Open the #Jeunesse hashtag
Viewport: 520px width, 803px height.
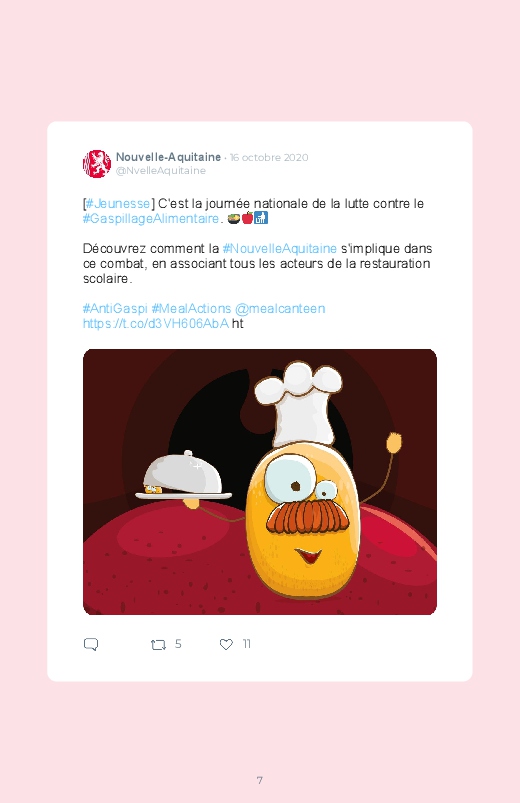click(x=118, y=203)
